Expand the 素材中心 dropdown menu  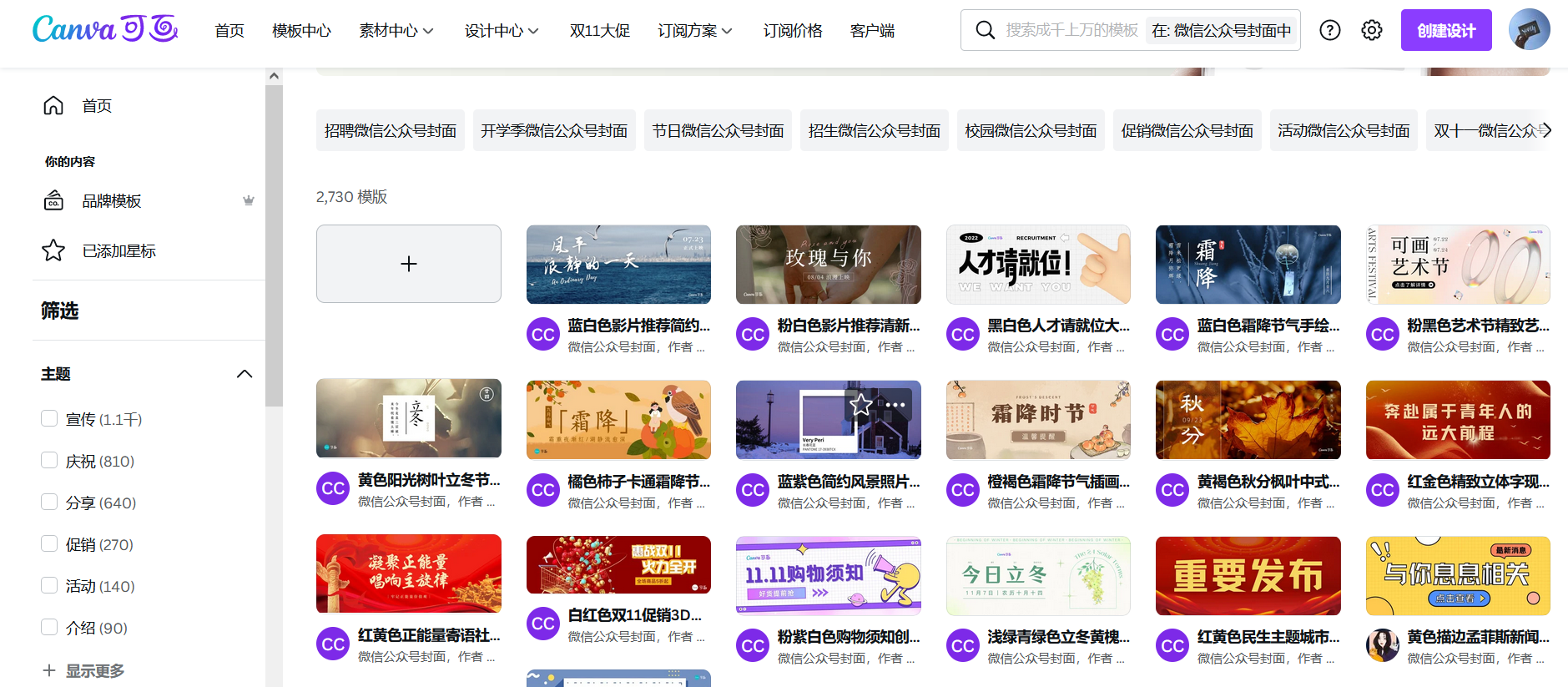(396, 31)
